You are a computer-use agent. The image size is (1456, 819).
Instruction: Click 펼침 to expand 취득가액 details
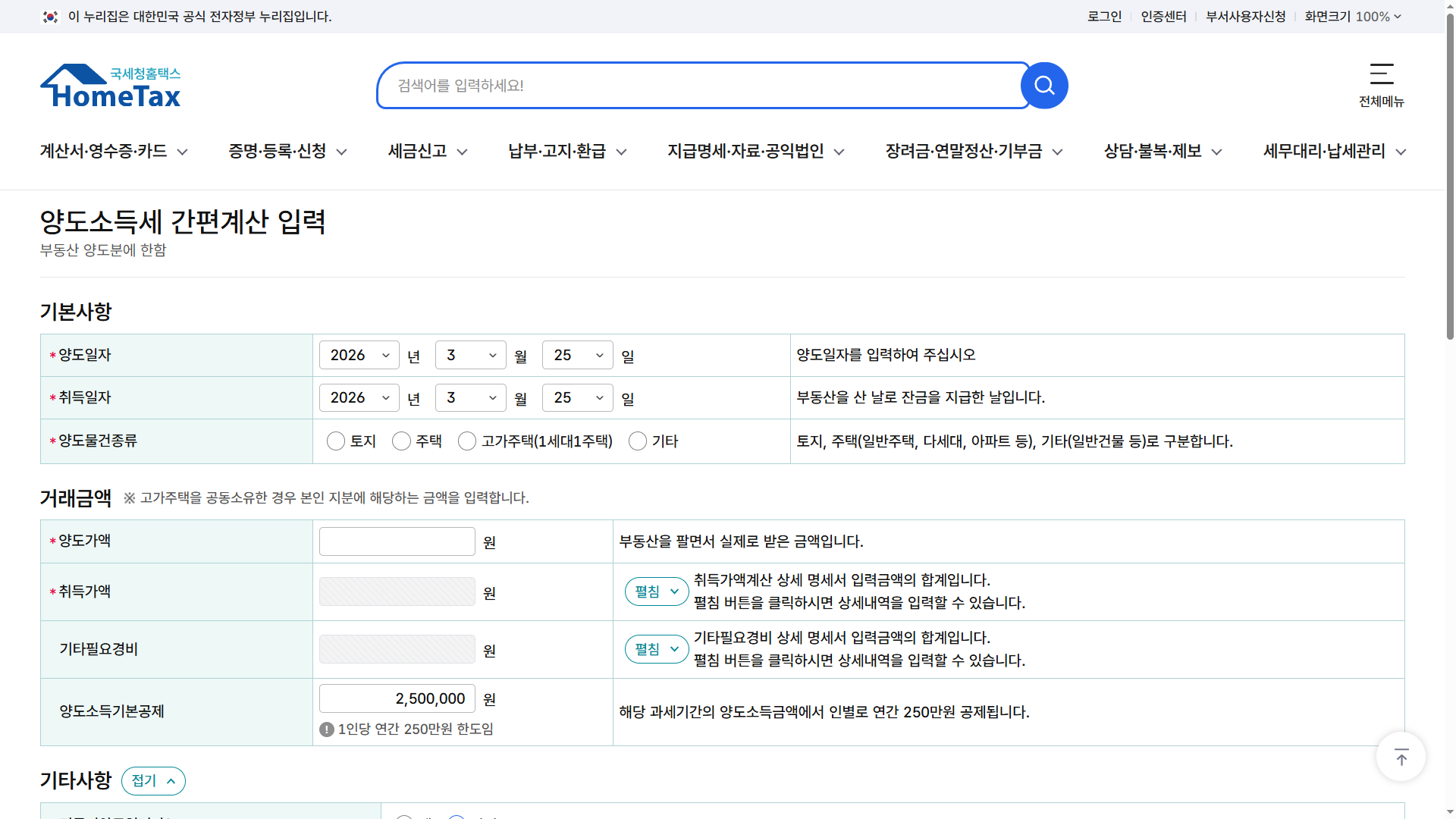656,591
